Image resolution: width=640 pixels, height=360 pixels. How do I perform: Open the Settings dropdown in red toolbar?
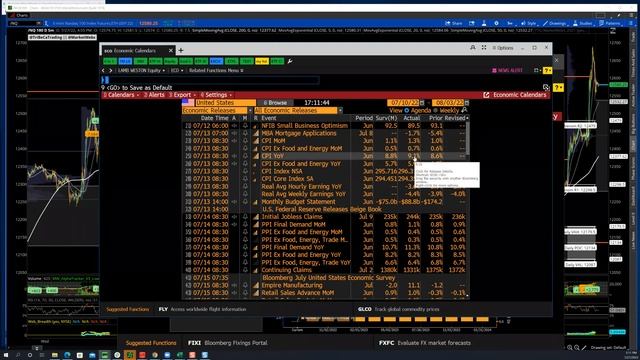(216, 95)
